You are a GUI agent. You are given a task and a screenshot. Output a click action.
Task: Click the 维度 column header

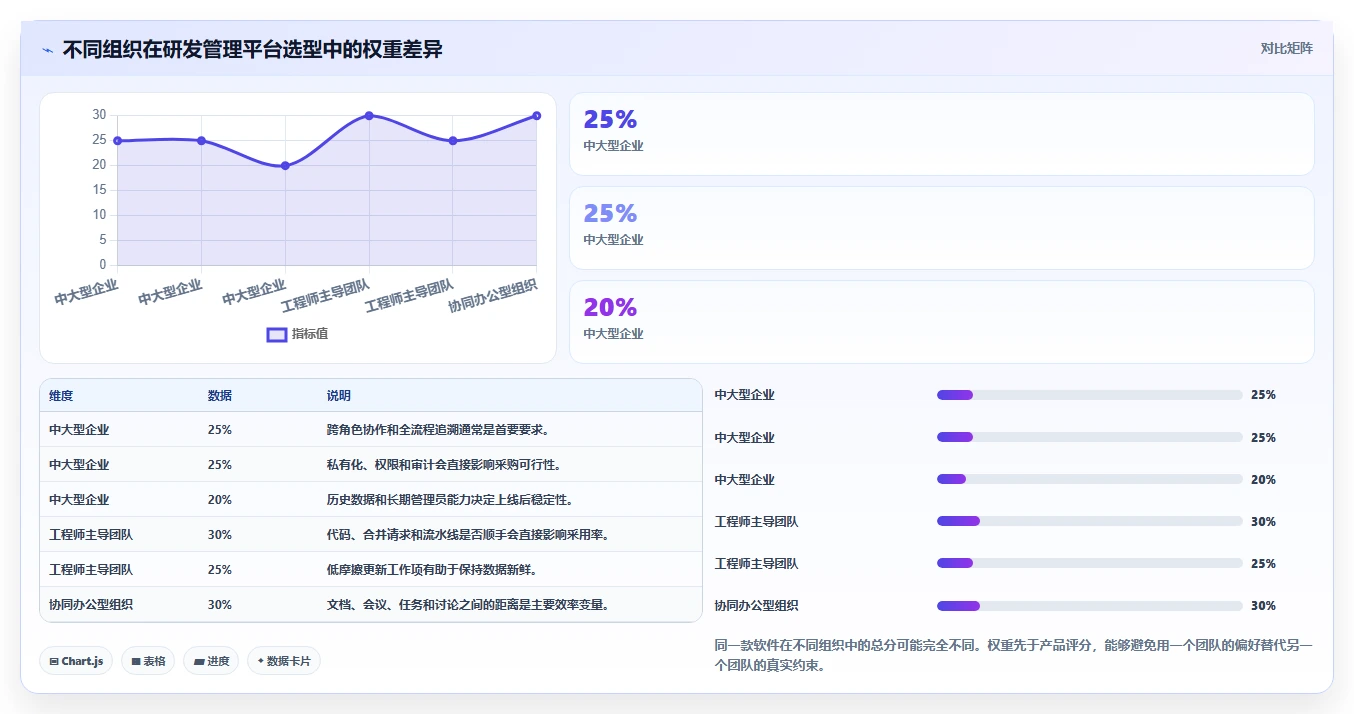(61, 396)
